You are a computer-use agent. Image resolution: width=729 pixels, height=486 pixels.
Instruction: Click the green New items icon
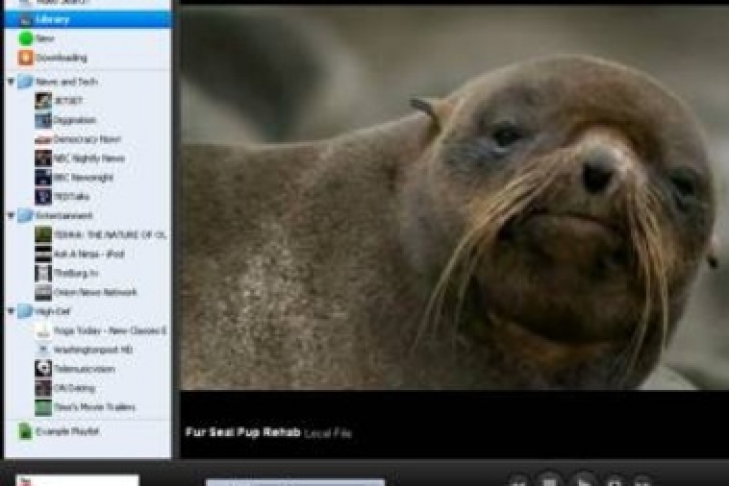point(26,38)
